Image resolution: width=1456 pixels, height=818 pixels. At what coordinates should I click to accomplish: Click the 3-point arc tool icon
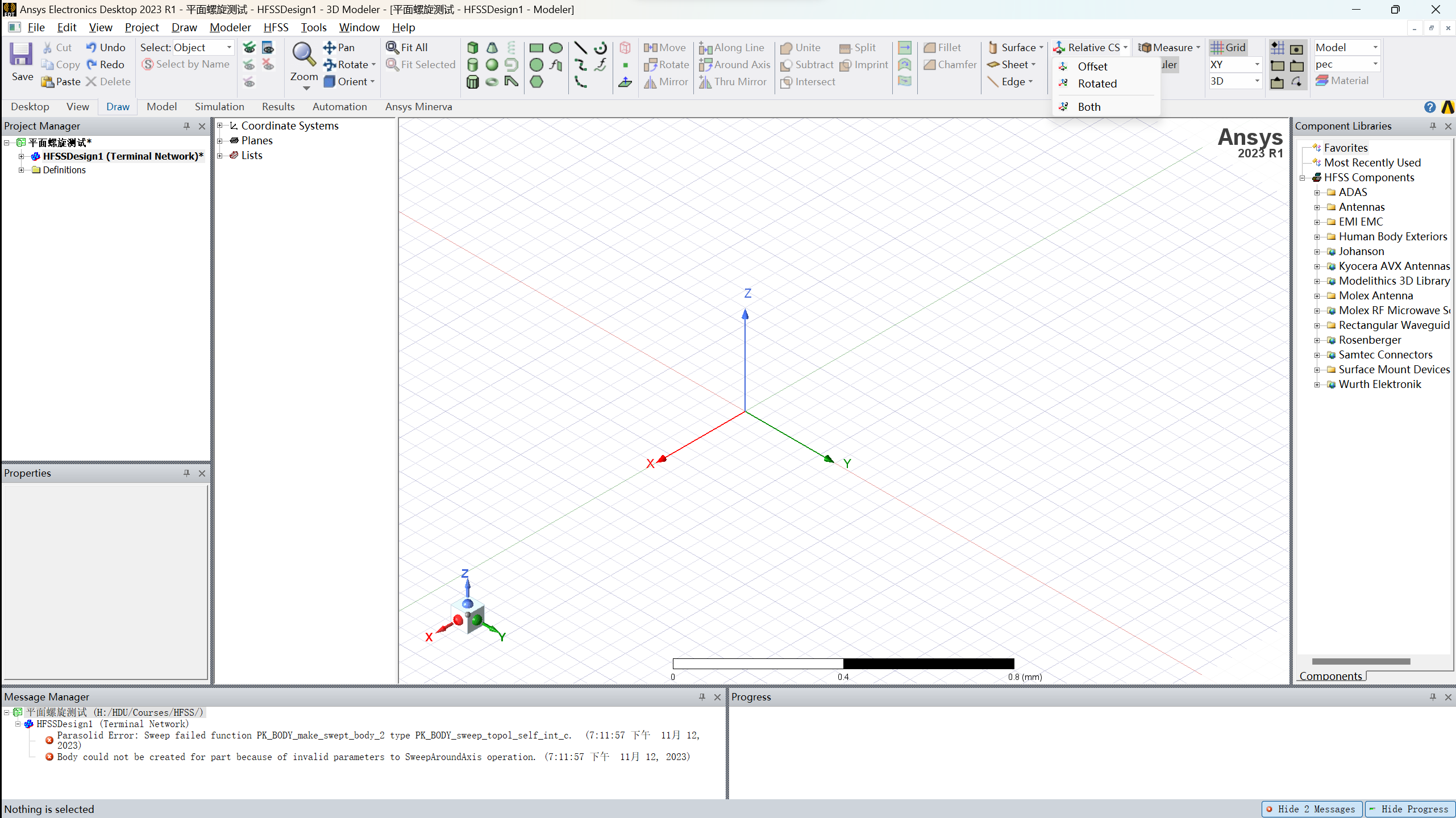(580, 82)
